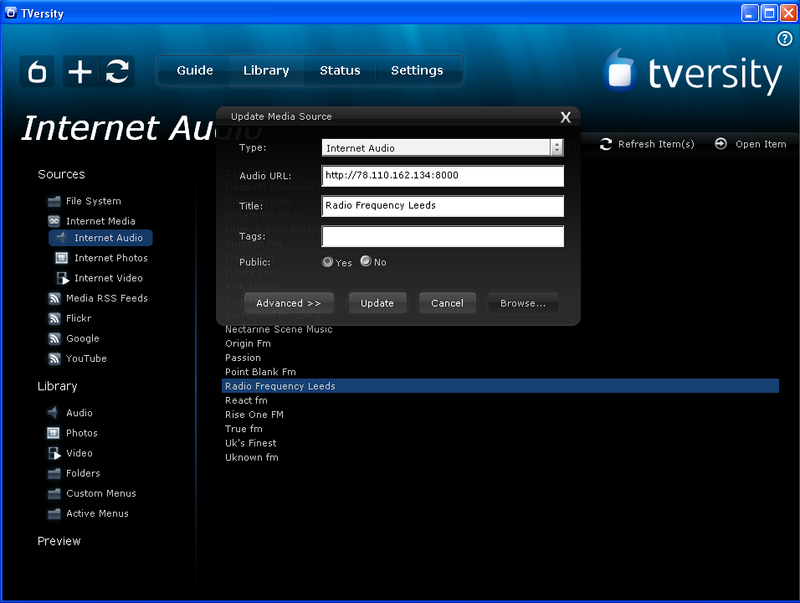Switch to the Settings tab
The image size is (800, 603).
(x=417, y=71)
